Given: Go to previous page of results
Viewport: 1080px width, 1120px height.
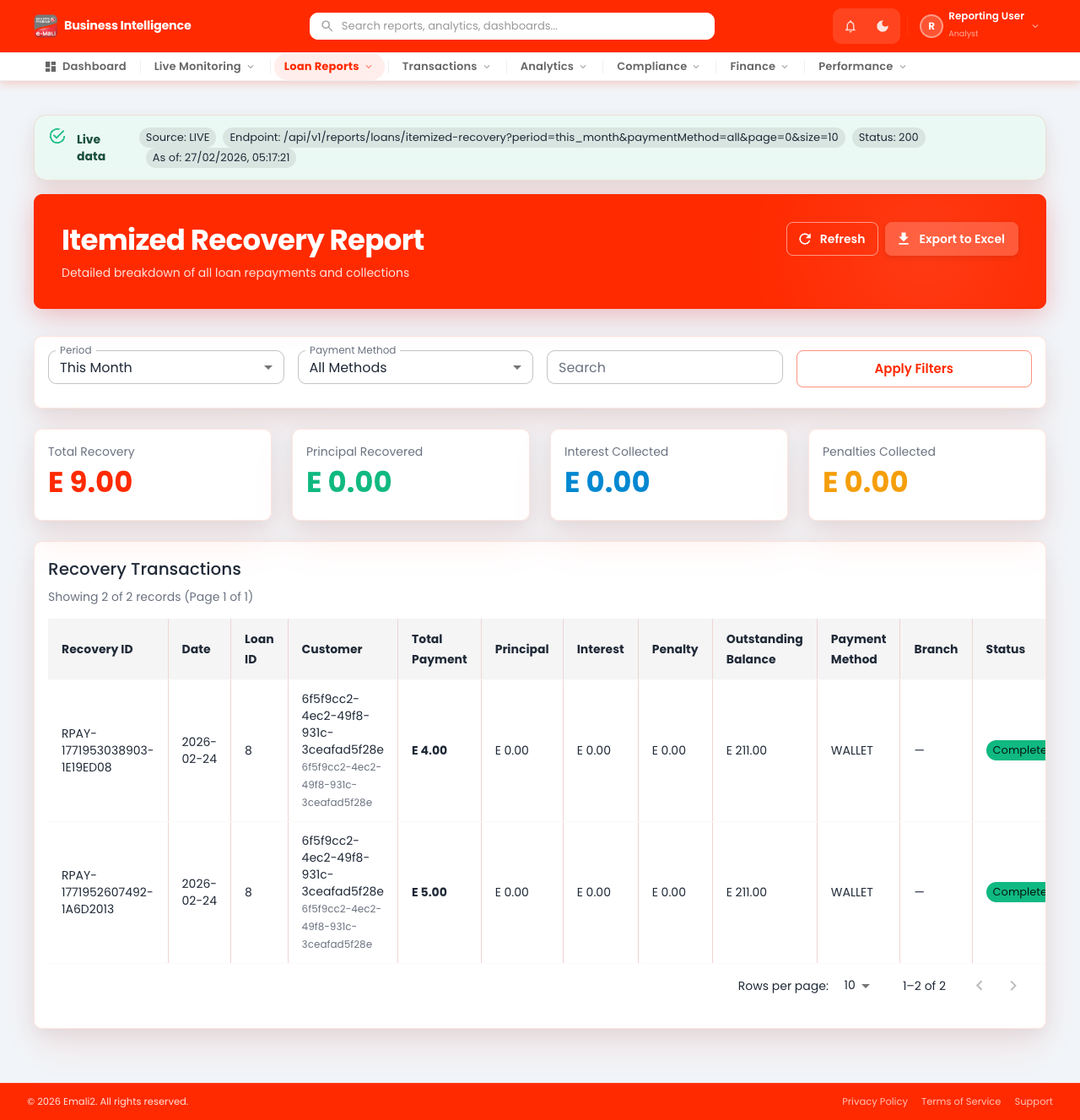Looking at the screenshot, I should click(980, 986).
